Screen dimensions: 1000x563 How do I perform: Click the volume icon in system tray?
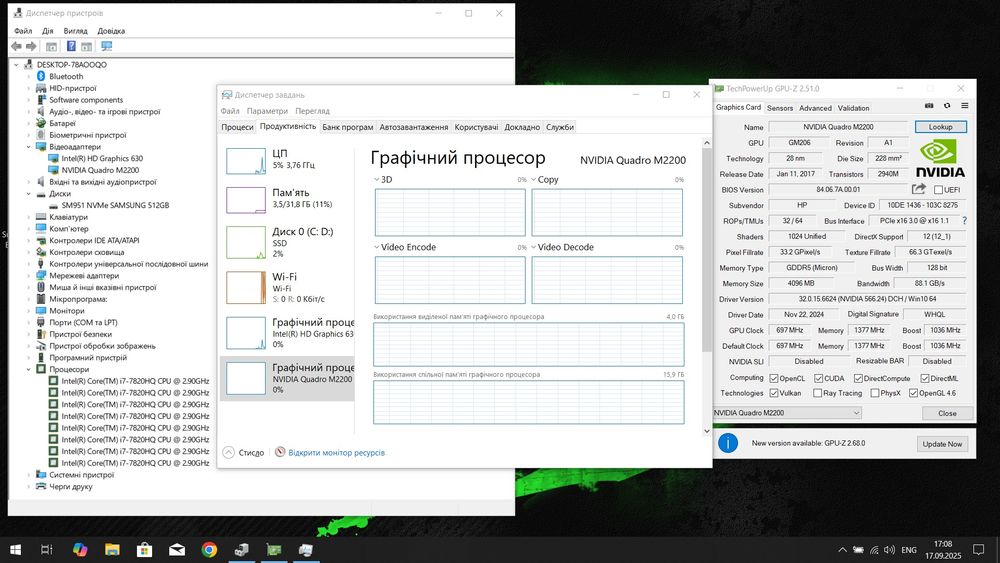890,550
